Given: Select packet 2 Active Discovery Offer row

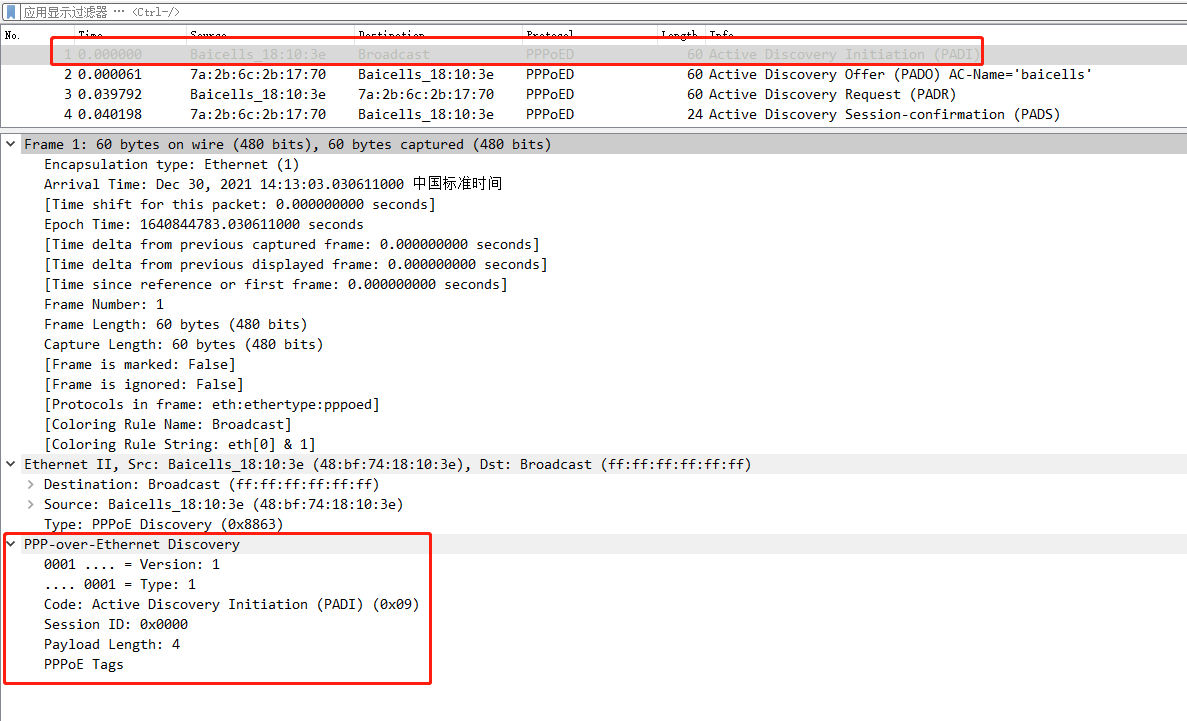Looking at the screenshot, I should [594, 74].
